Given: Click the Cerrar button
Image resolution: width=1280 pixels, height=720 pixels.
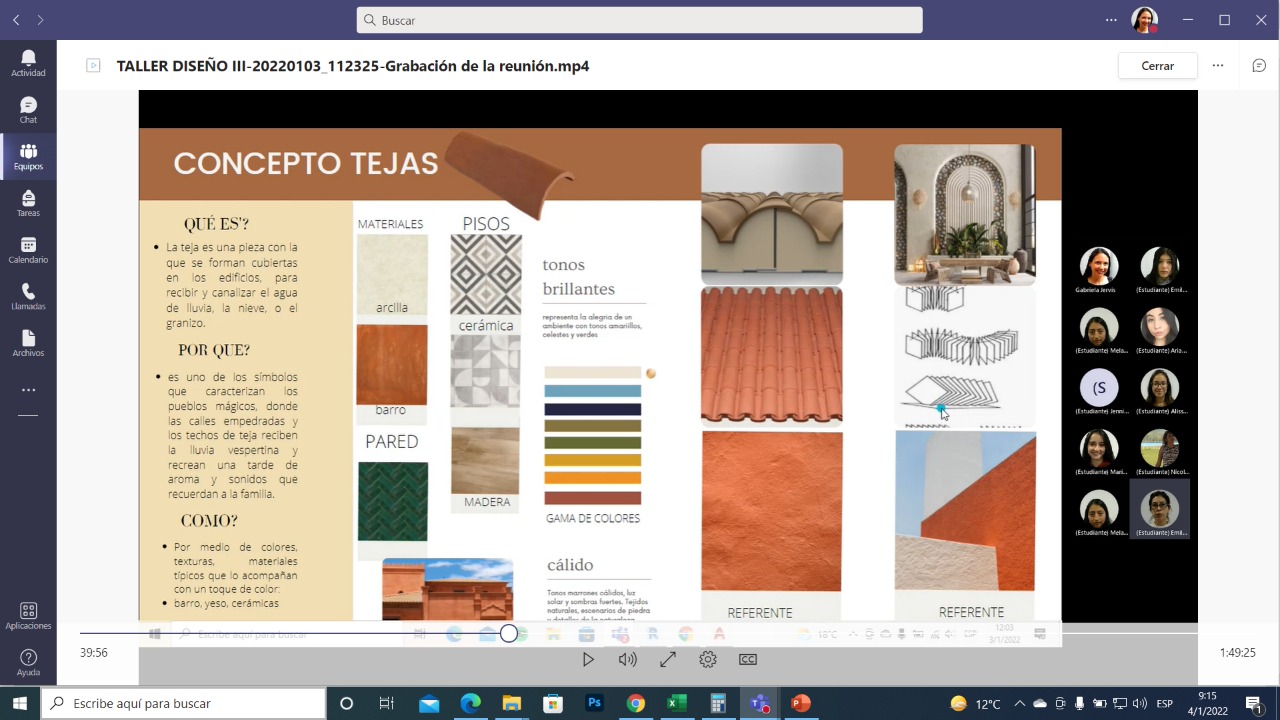Looking at the screenshot, I should click(x=1157, y=66).
